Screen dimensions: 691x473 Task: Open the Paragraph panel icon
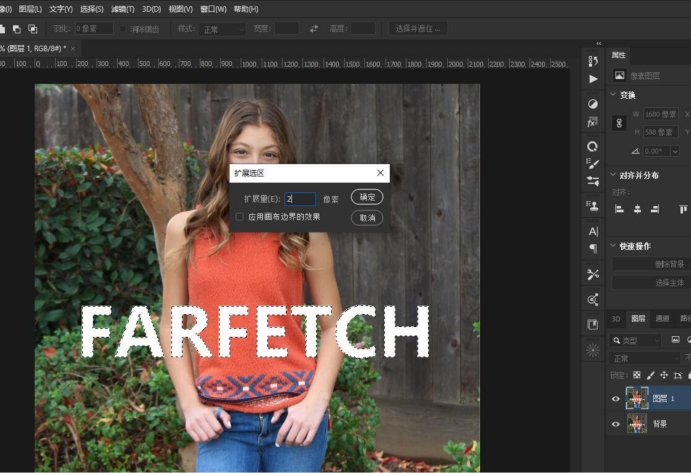(x=593, y=249)
